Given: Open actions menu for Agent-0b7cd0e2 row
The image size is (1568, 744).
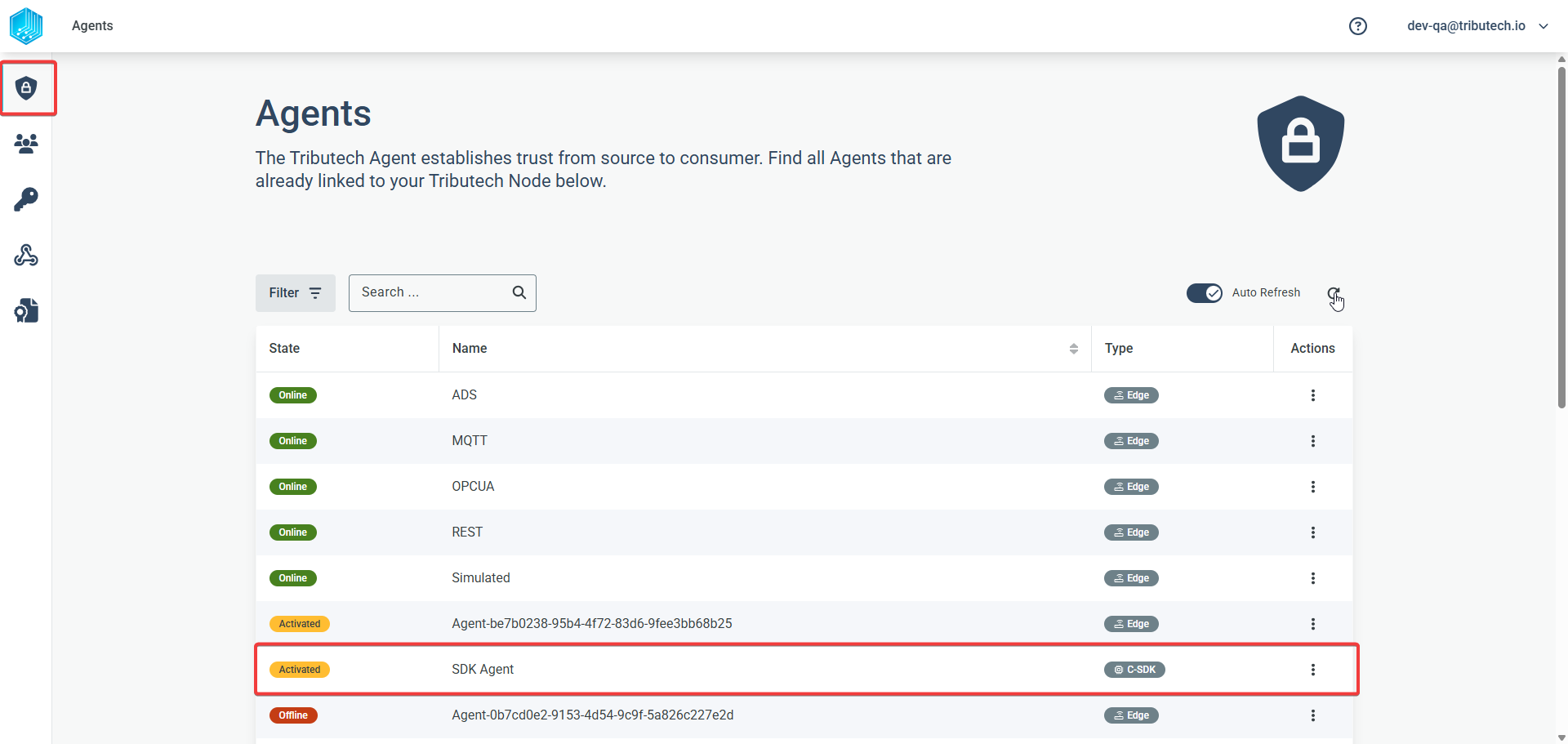Looking at the screenshot, I should pyautogui.click(x=1313, y=715).
